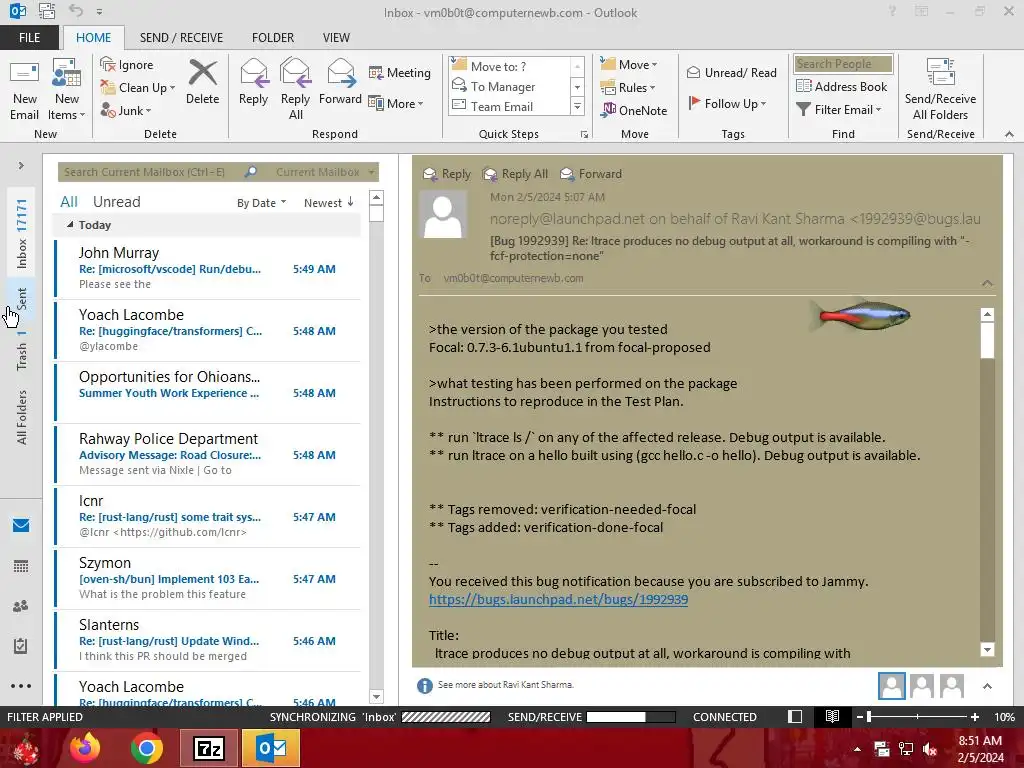This screenshot has height=768, width=1024.
Task: Switch to the VIEW tab
Action: point(336,37)
